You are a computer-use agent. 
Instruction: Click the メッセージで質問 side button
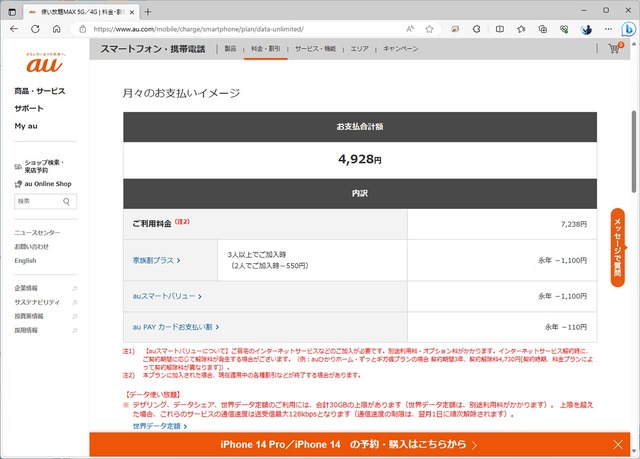(618, 247)
